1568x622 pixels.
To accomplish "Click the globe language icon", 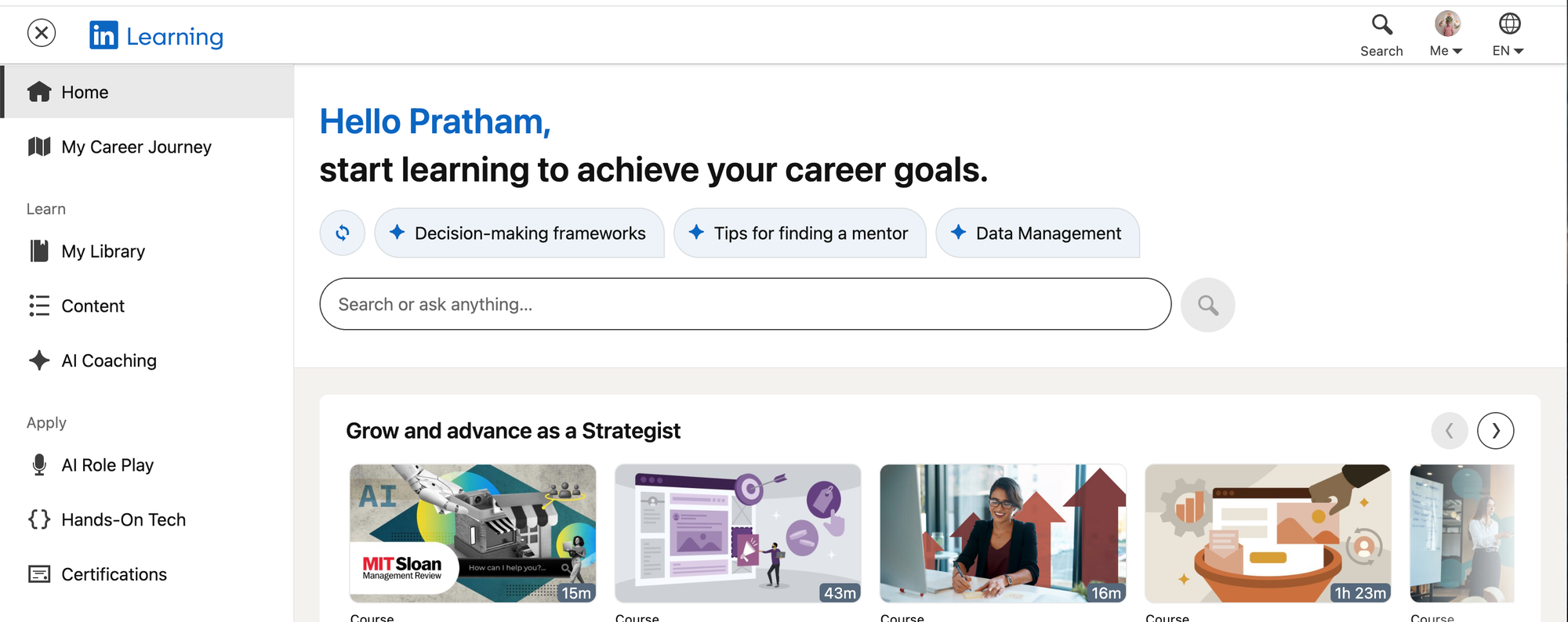I will click(x=1509, y=24).
